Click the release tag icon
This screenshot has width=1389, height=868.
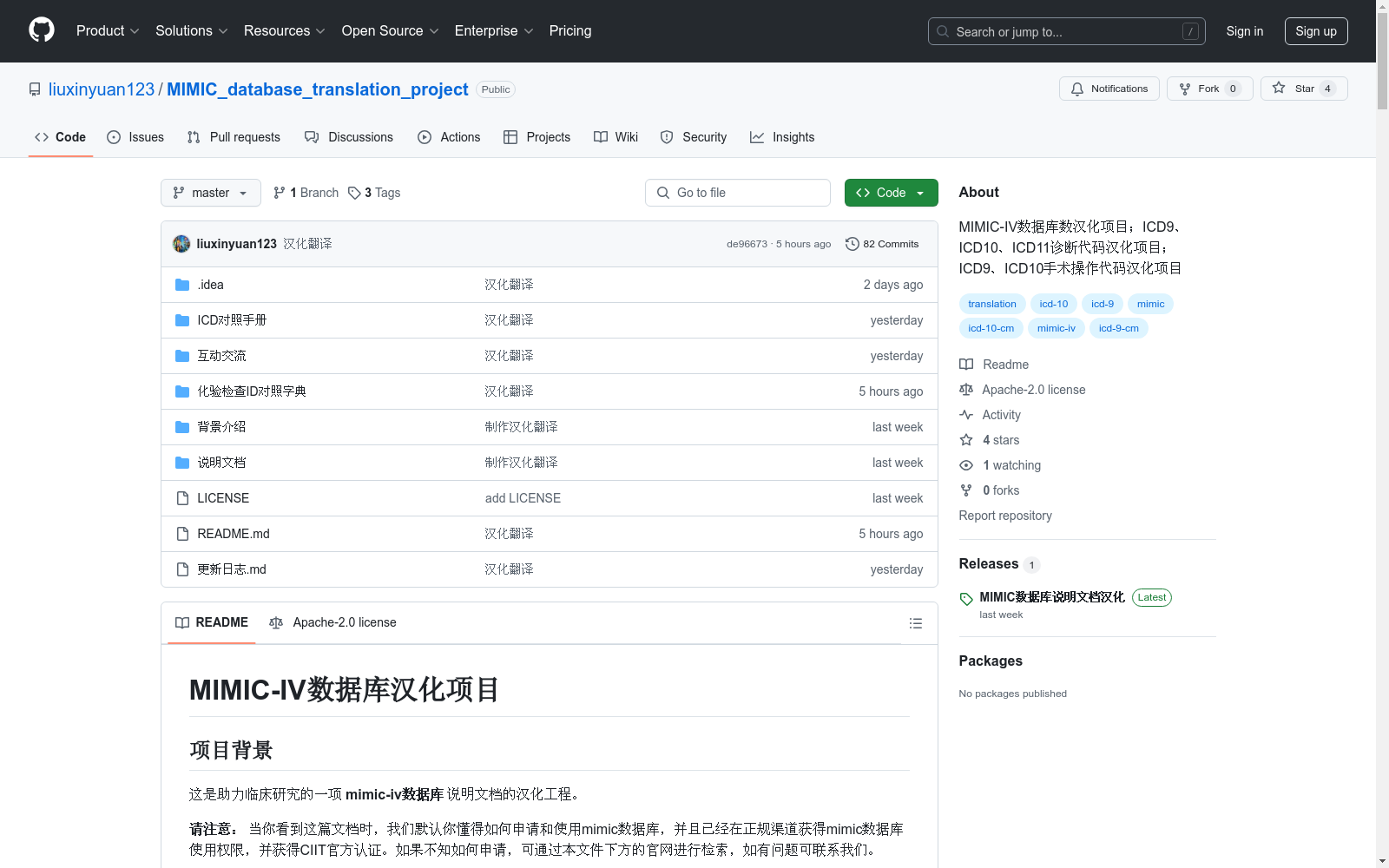[x=965, y=598]
